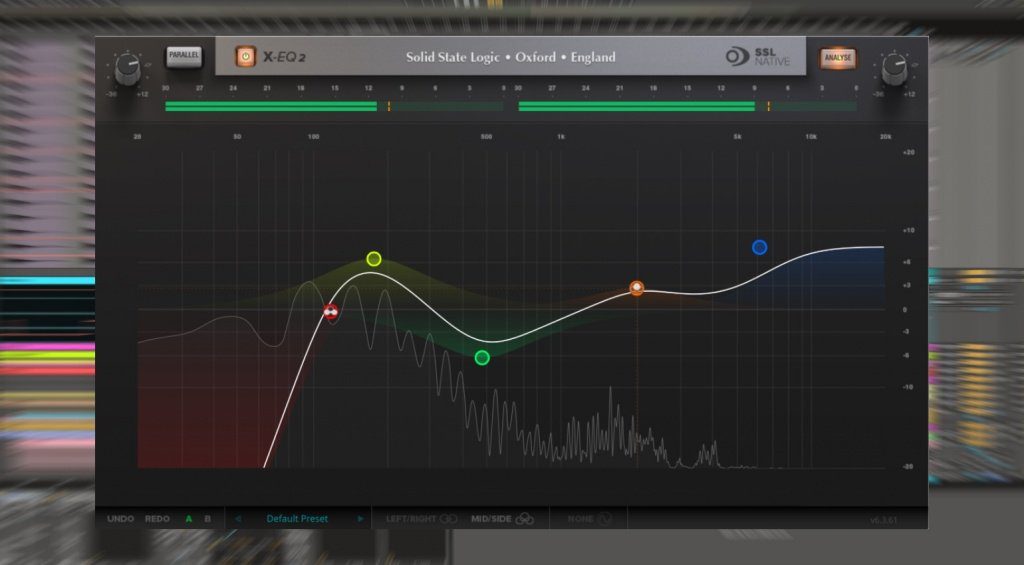The image size is (1024, 565).
Task: Click the output gain knob at right
Action: click(895, 69)
